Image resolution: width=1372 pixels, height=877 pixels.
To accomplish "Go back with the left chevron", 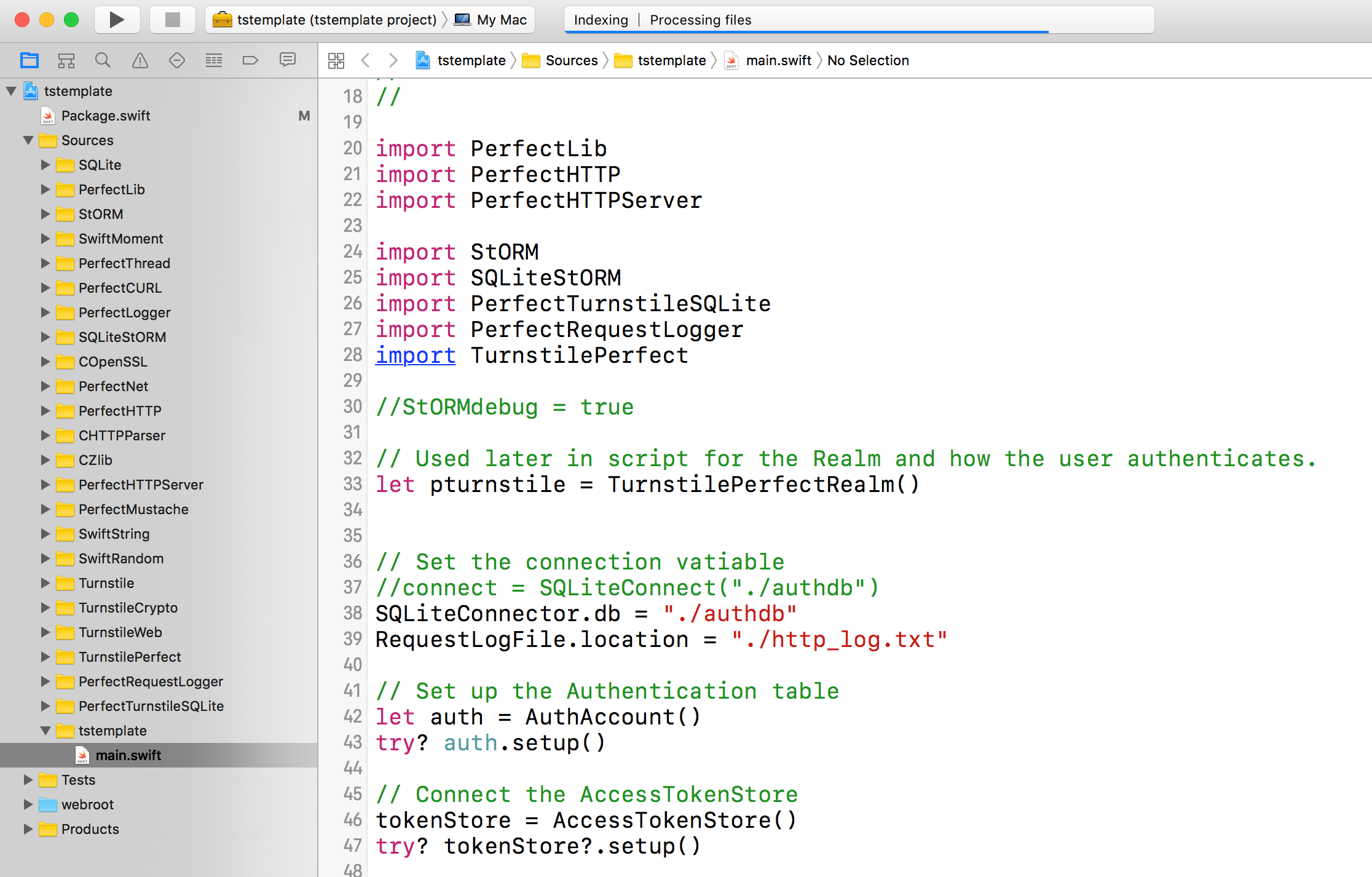I will (x=366, y=60).
